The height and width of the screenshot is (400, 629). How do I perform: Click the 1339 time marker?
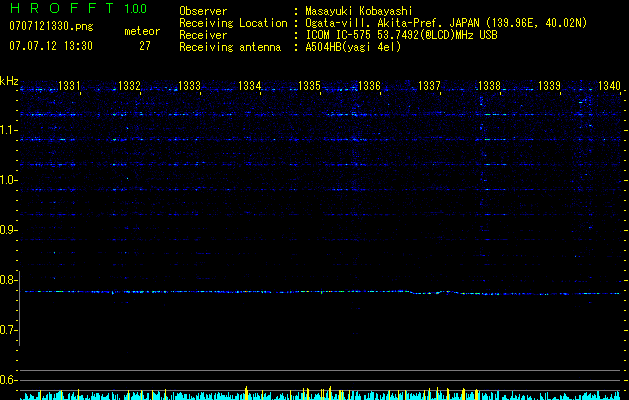point(549,86)
